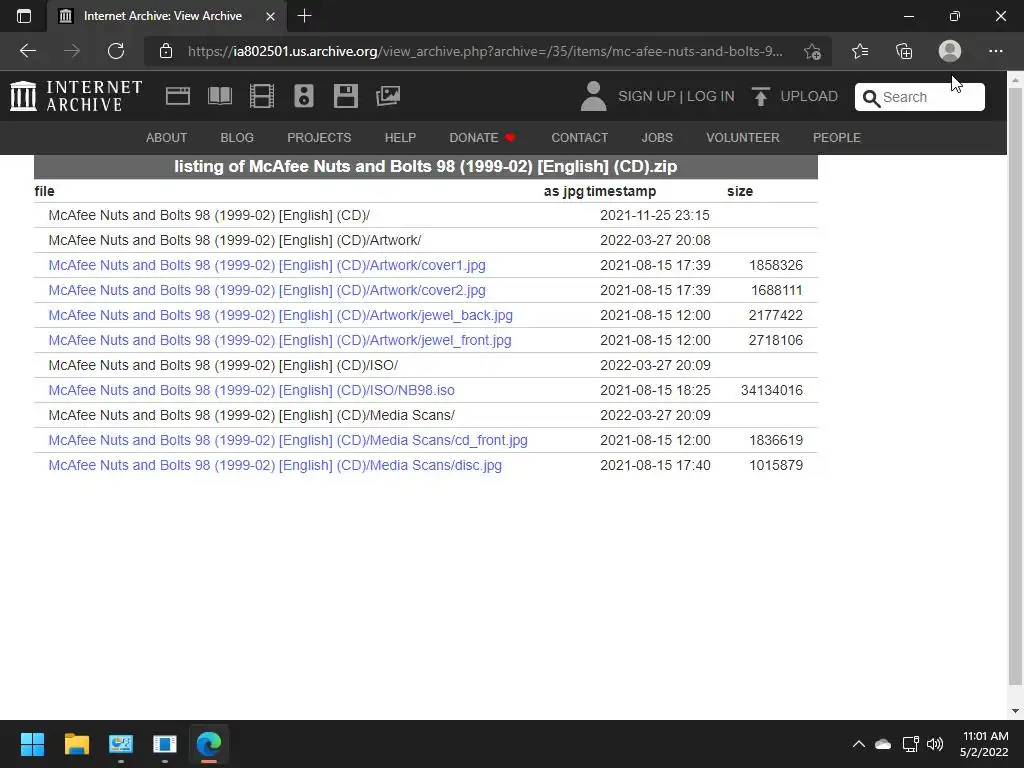1024x768 pixels.
Task: Open the Audio speaker icon
Action: [x=304, y=96]
